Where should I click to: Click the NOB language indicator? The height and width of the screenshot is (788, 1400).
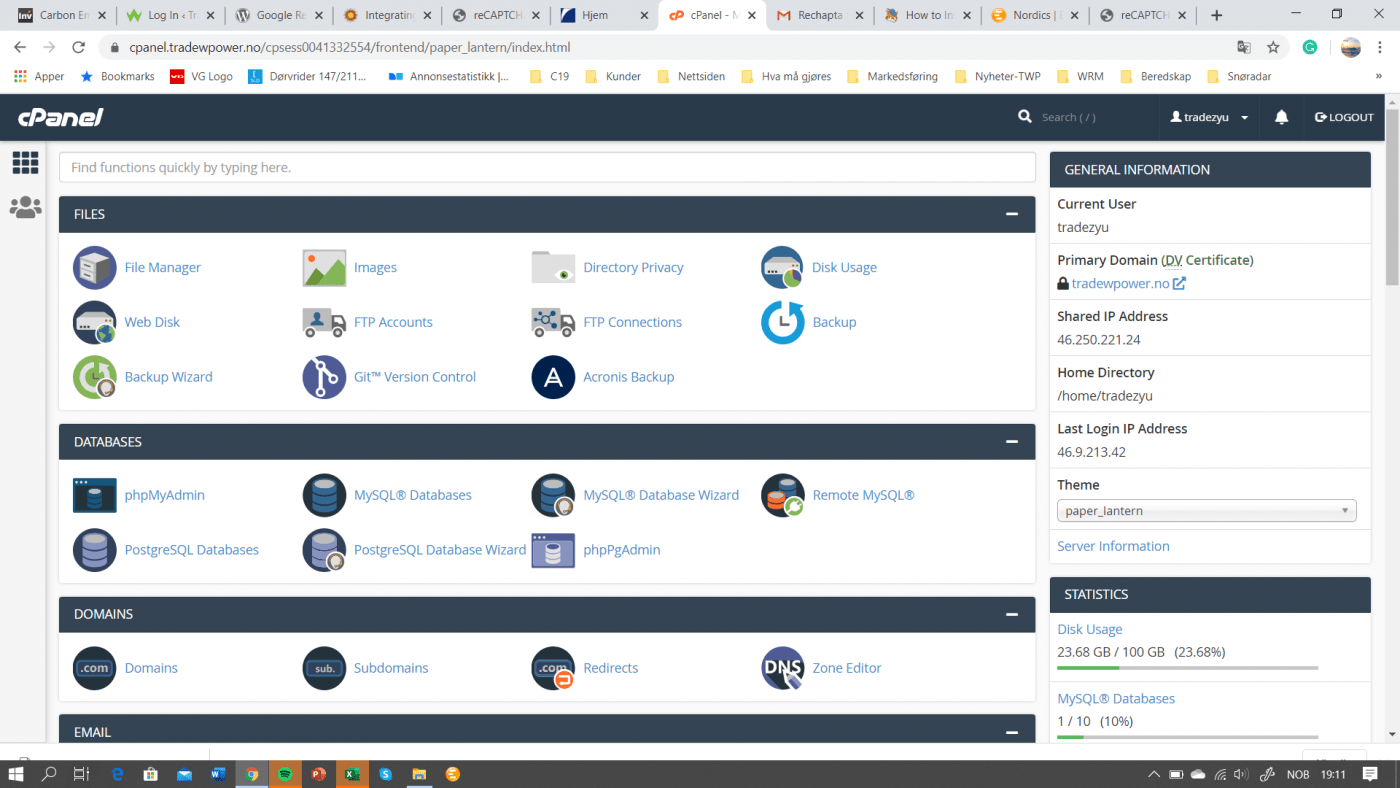point(1297,774)
